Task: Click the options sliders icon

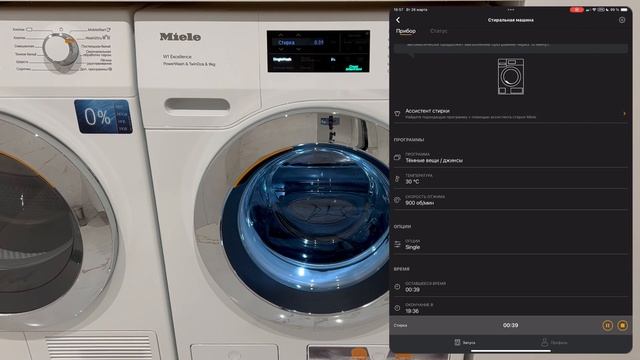Action: 397,244
